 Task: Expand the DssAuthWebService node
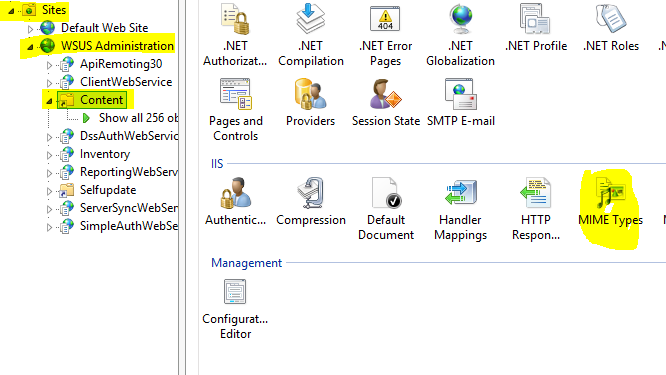(49, 137)
